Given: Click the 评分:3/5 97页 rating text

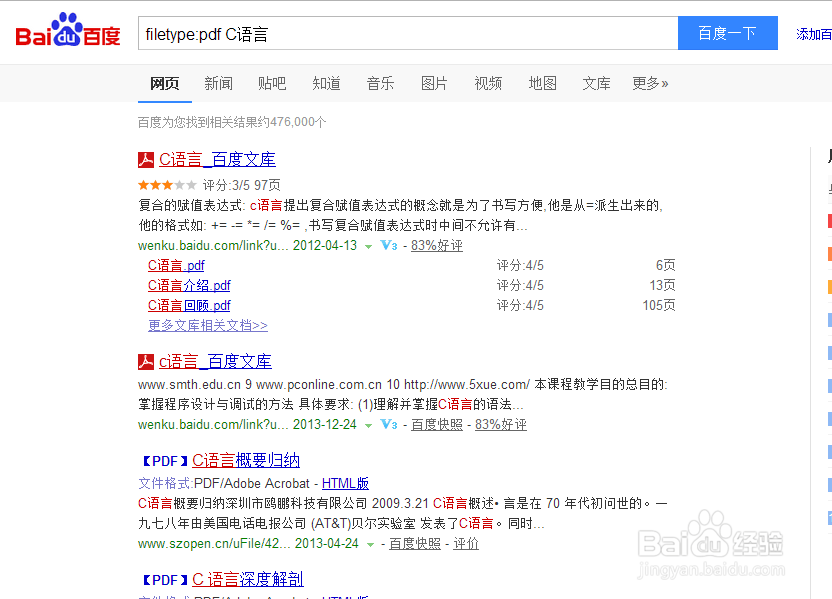Looking at the screenshot, I should [241, 185].
